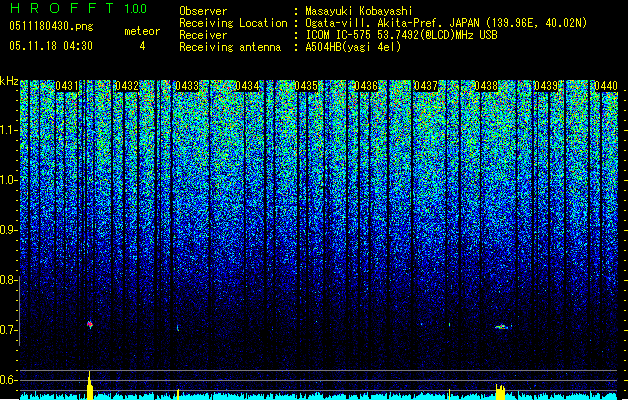Click the red meteor echo near 0431
This screenshot has height=400, width=629.
coord(90,324)
